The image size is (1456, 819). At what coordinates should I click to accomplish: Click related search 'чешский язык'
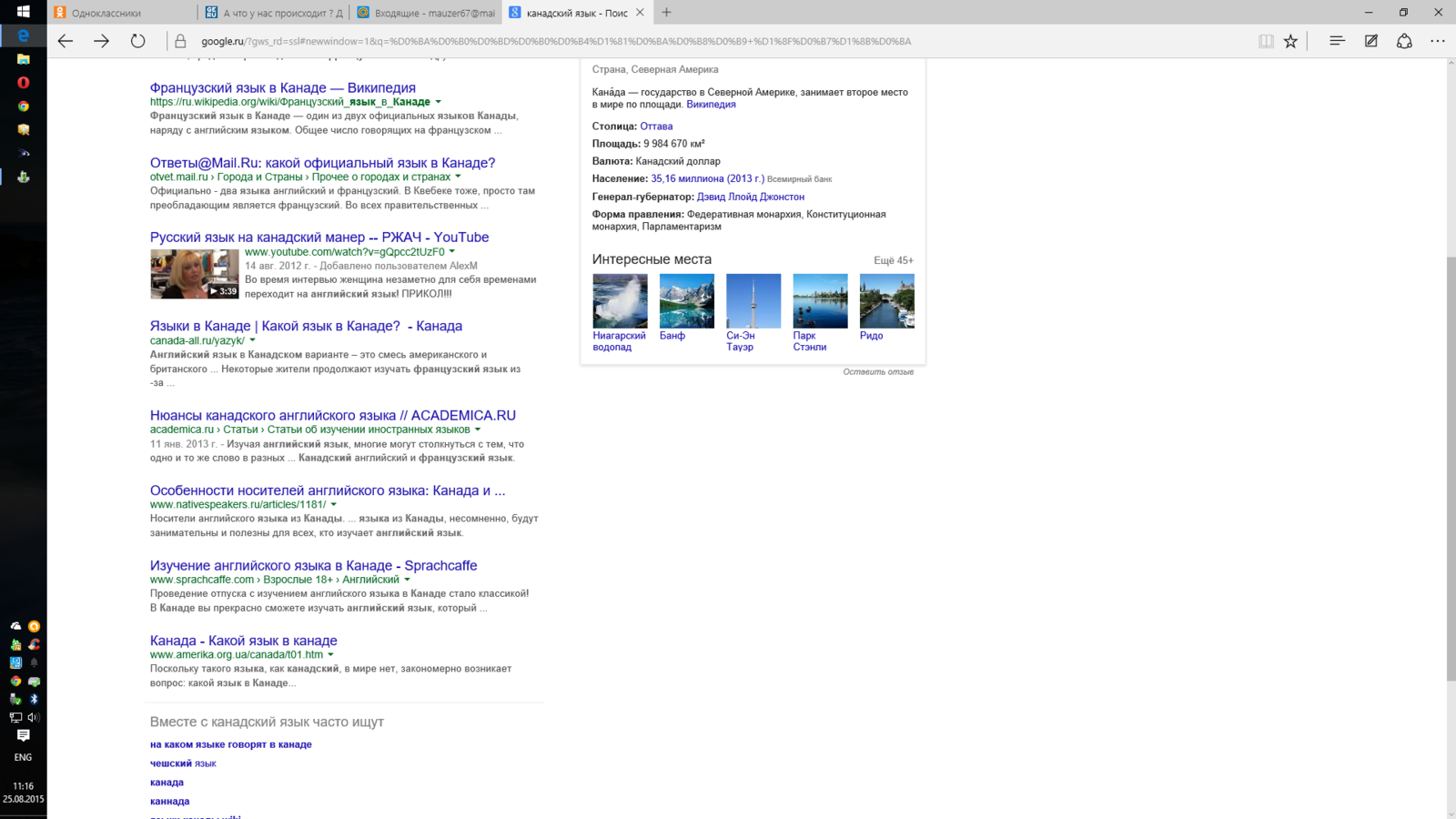183,763
